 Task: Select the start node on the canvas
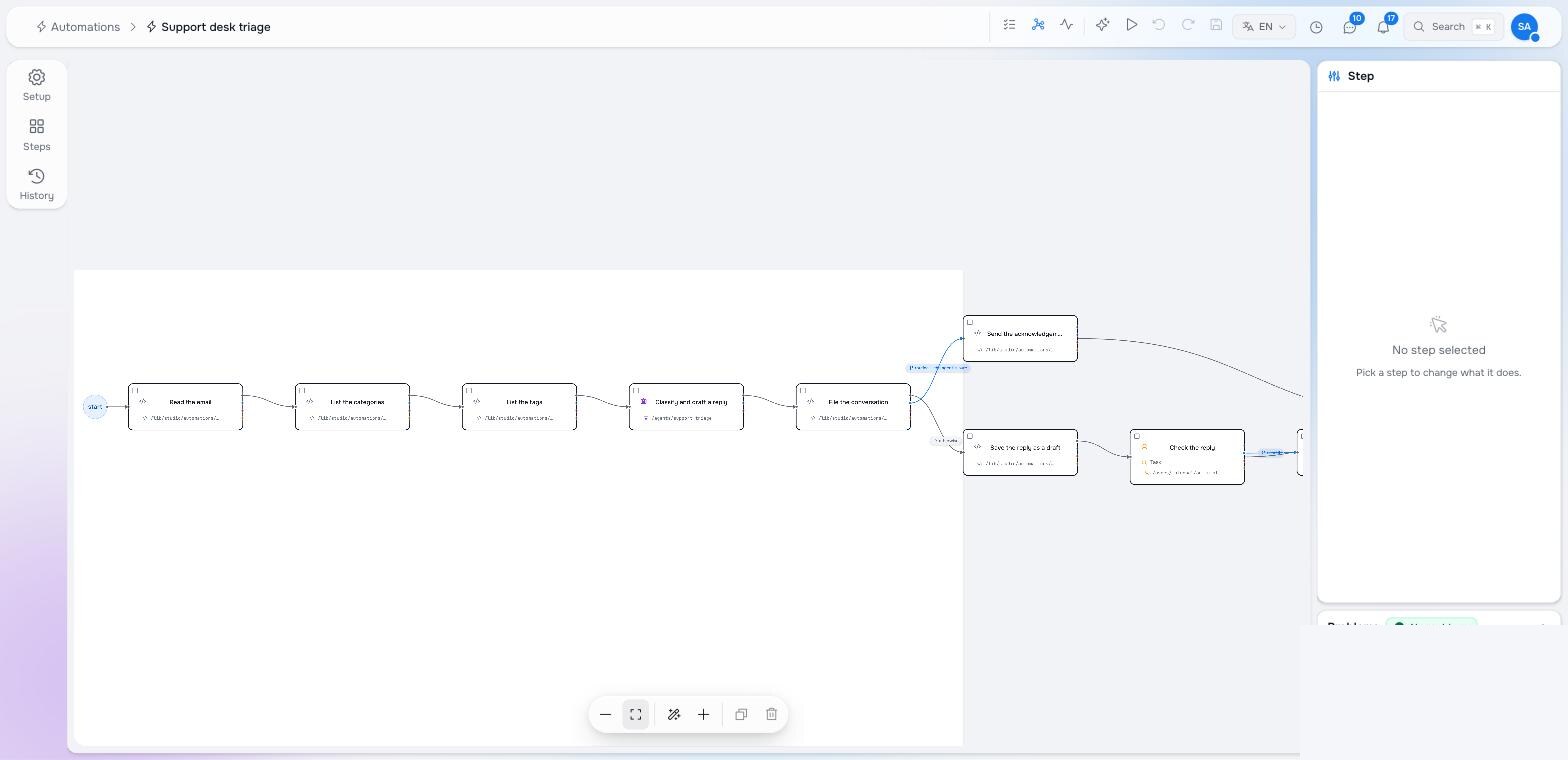coord(95,407)
